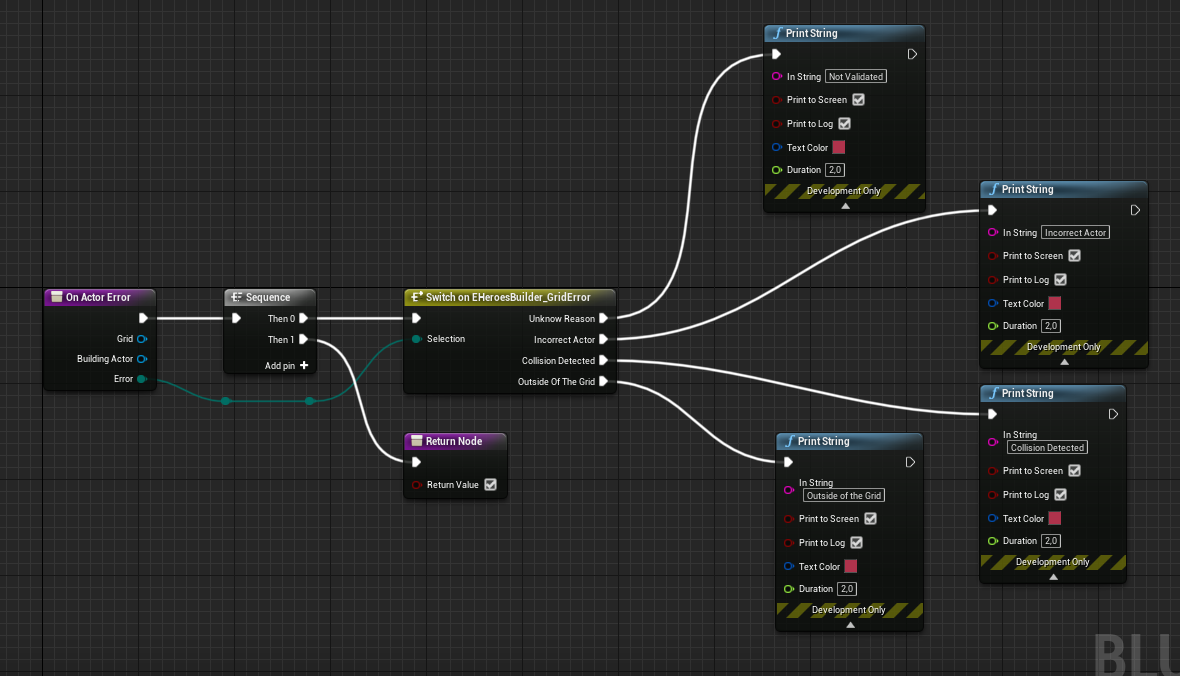Click the Unknow Reason execution pin
Image resolution: width=1180 pixels, height=676 pixels.
605,318
